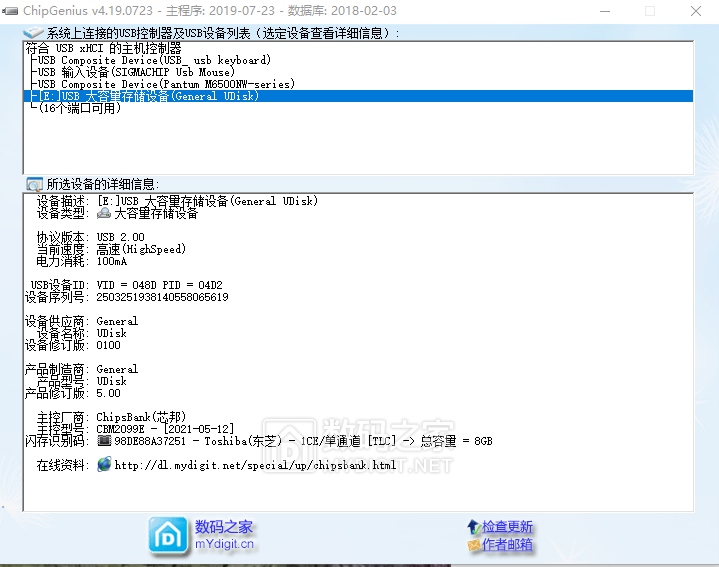Click the 设备修订版 0100 value

pos(109,345)
